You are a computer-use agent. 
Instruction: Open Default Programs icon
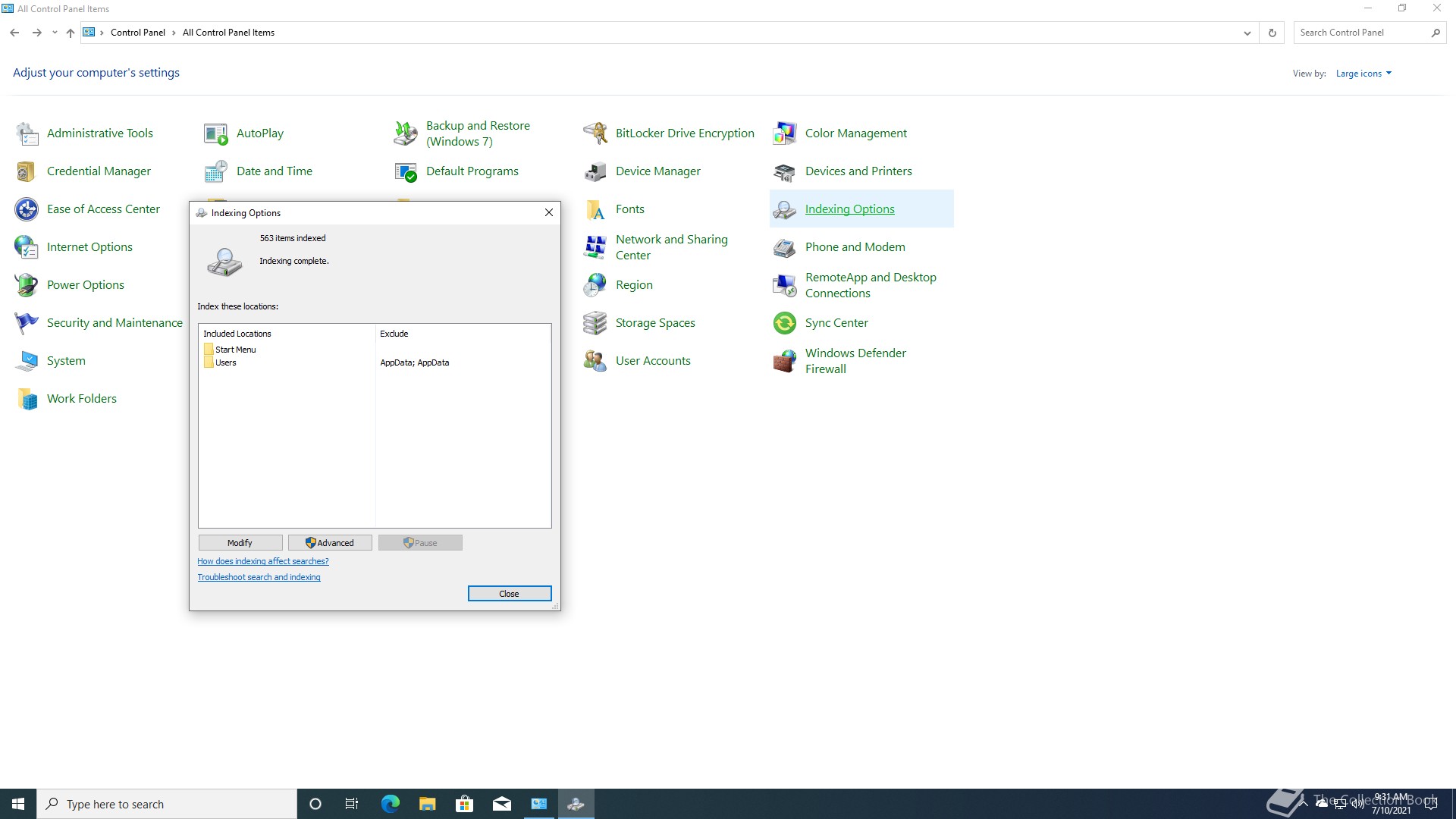[x=406, y=171]
